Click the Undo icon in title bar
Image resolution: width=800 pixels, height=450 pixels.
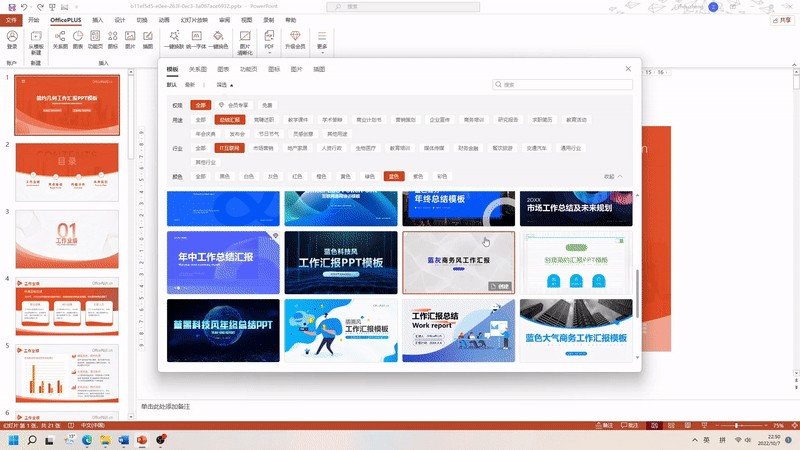pos(23,7)
